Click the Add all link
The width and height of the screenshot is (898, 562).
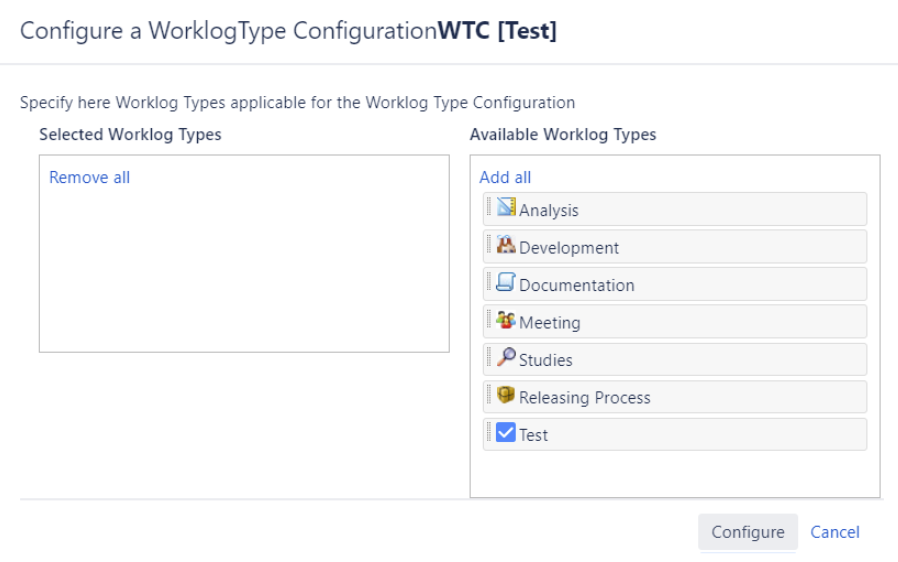tap(505, 177)
